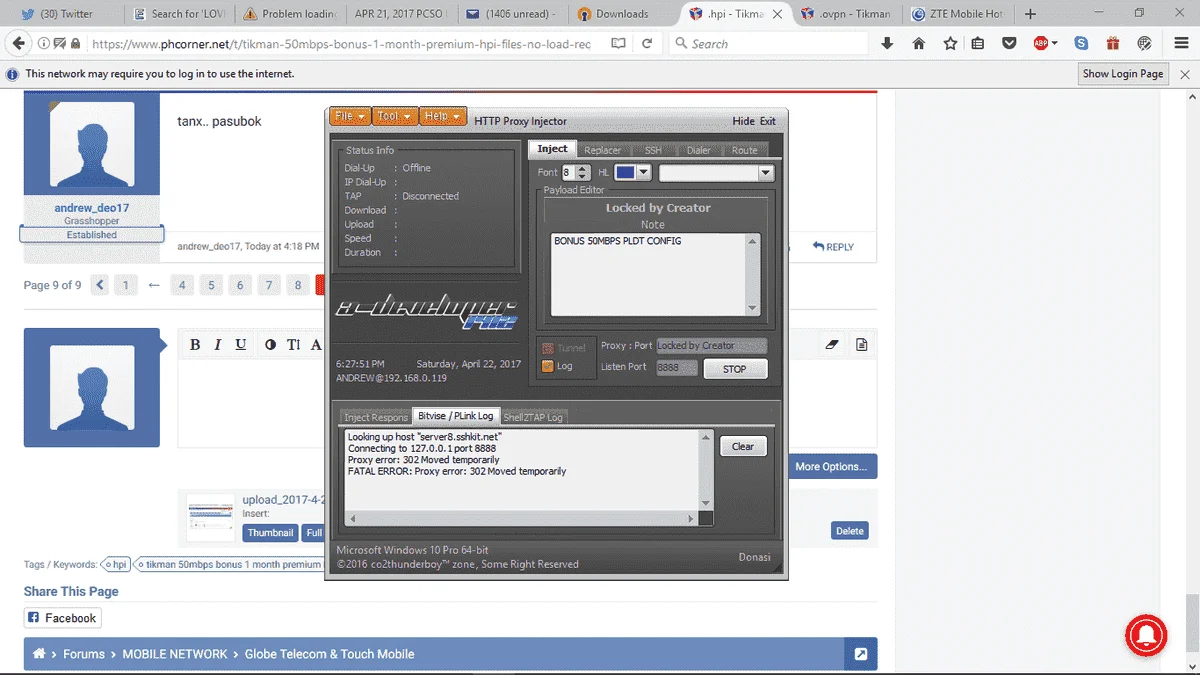Click the red gift box toolbar icon
This screenshot has width=1200, height=675.
(1113, 44)
